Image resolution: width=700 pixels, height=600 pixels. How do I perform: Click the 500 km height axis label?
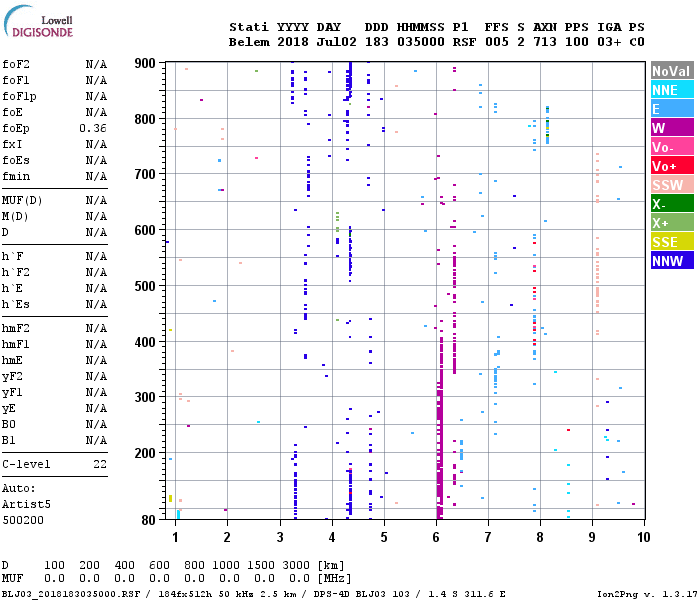click(145, 286)
